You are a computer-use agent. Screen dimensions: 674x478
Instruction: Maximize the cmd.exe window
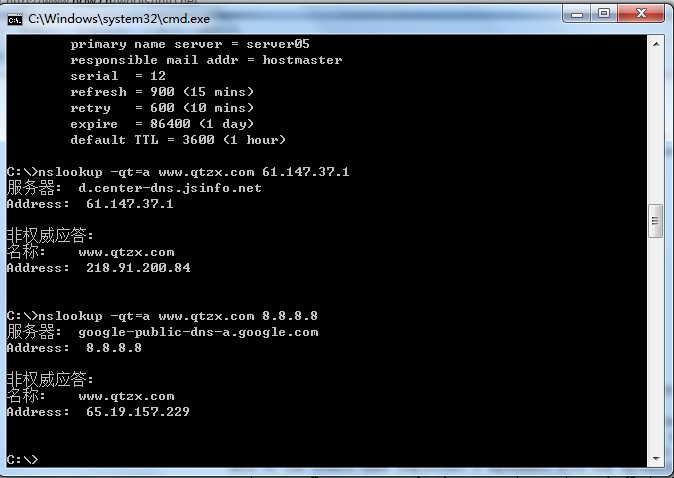point(603,13)
